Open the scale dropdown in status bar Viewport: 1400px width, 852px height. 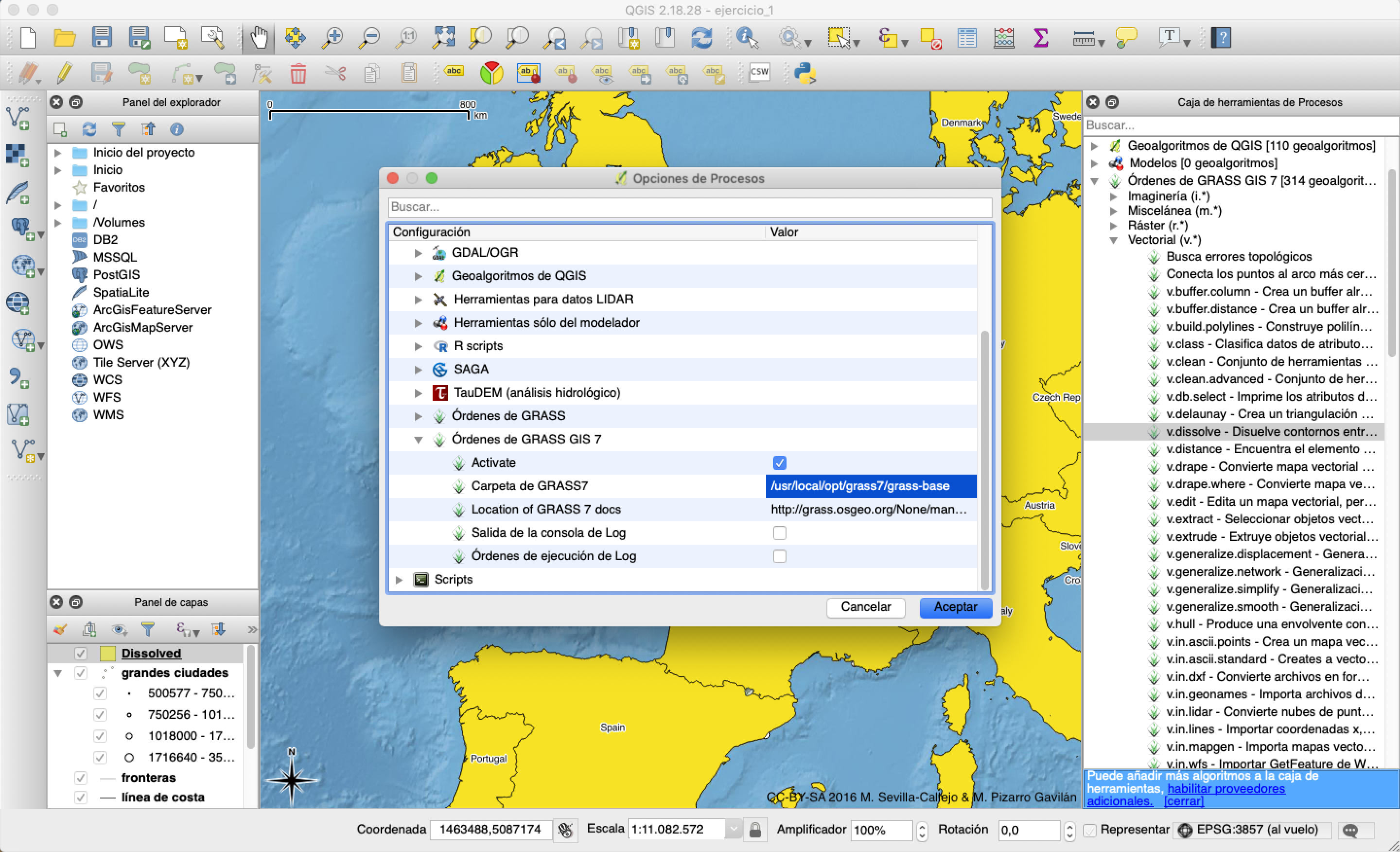tap(734, 830)
